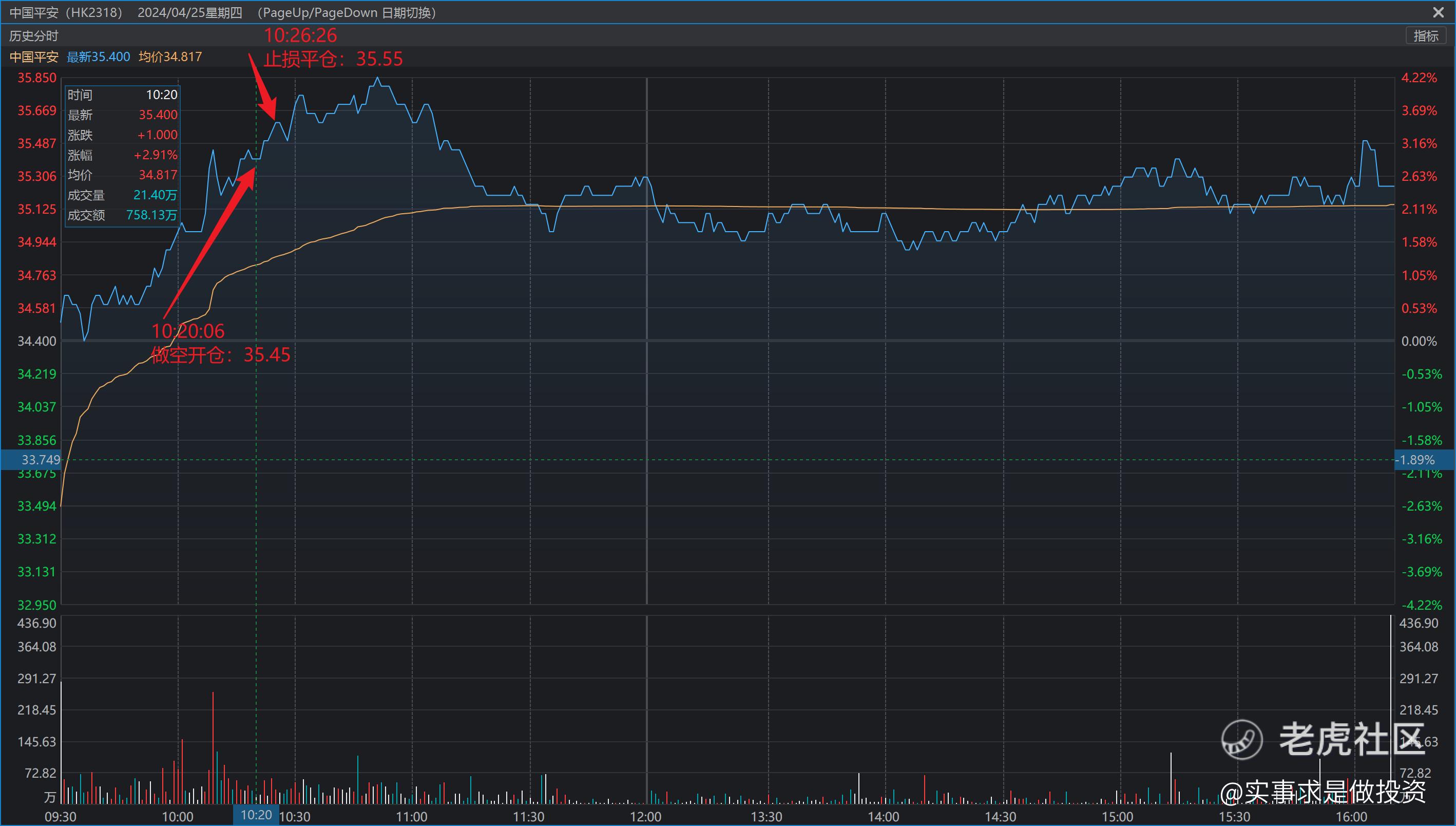Click the 16:00 time axis label
The width and height of the screenshot is (1456, 826).
(1352, 817)
